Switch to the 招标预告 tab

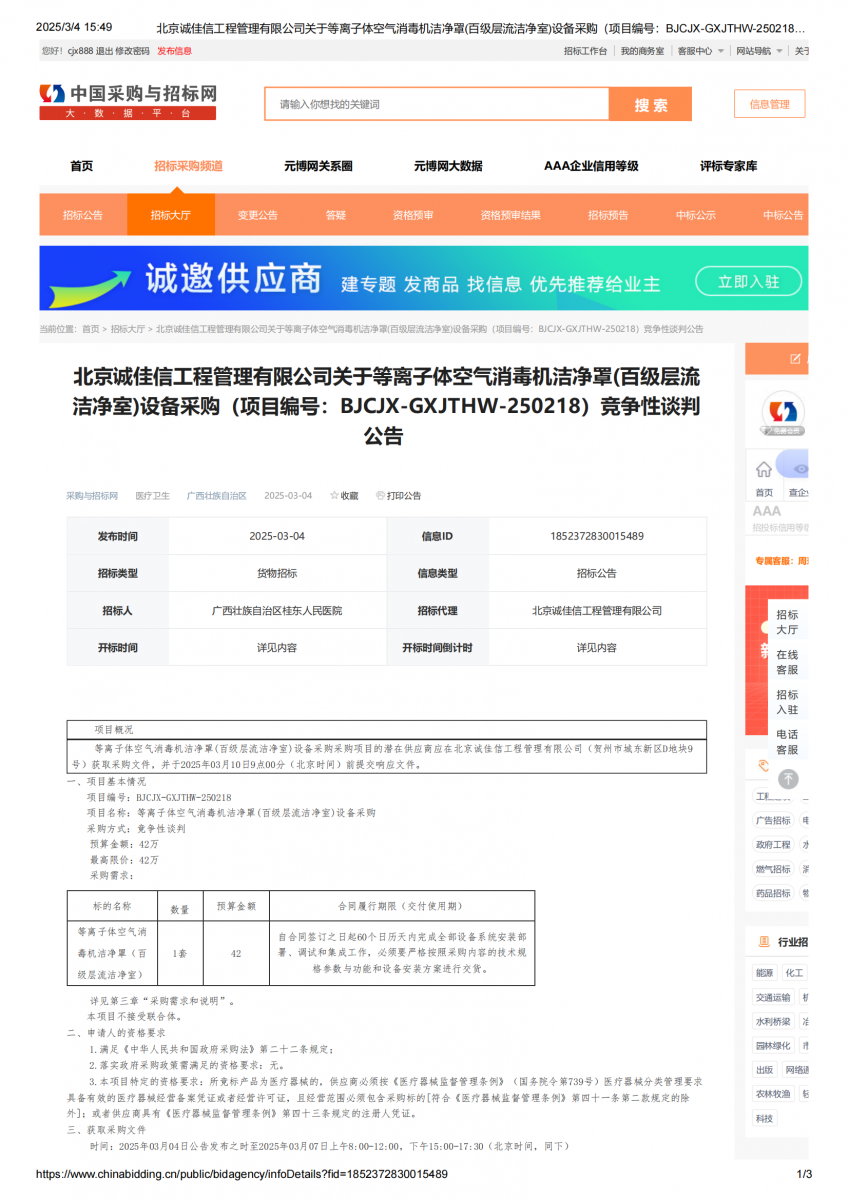608,215
